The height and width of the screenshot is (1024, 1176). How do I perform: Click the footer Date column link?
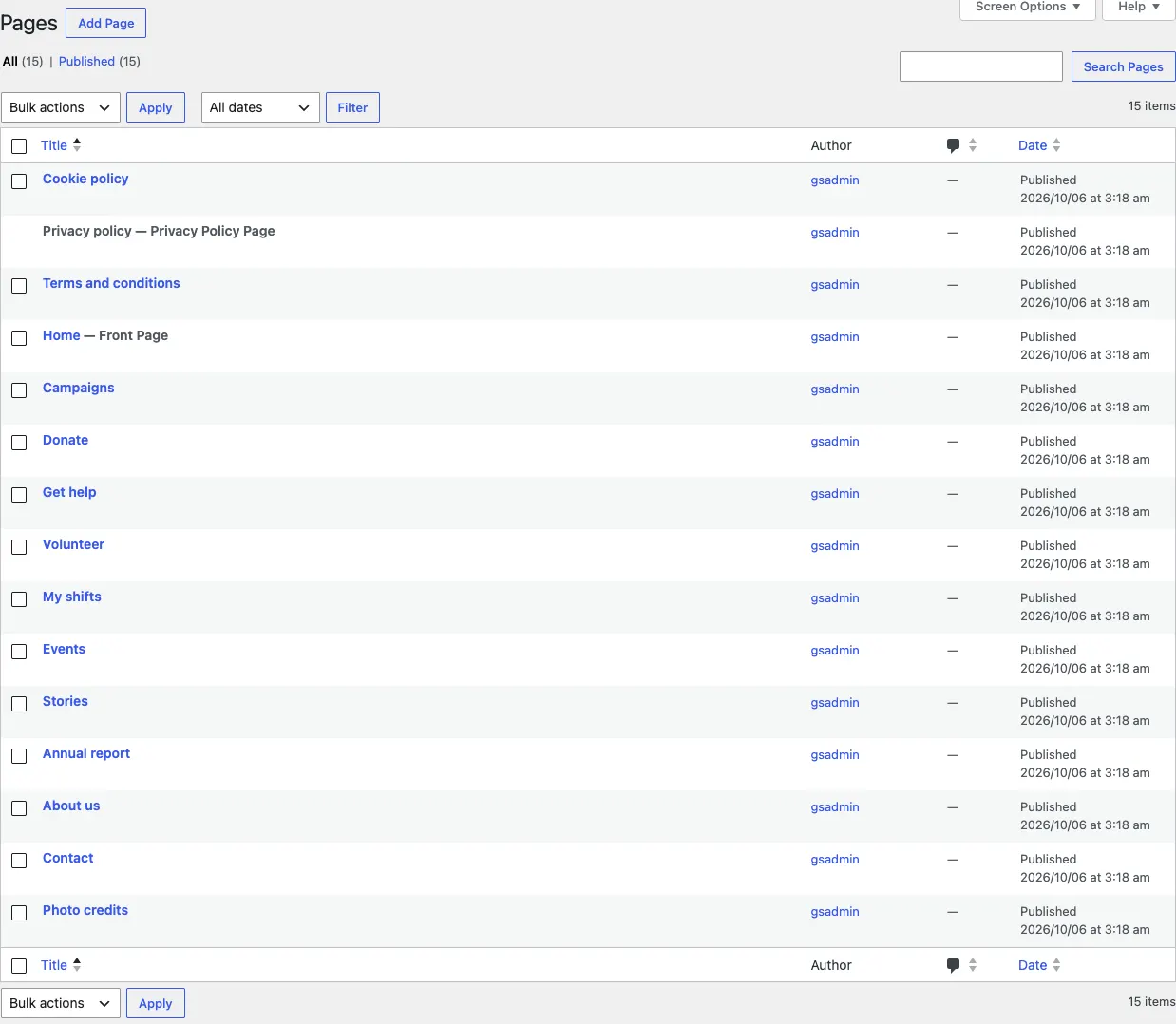[x=1033, y=965]
